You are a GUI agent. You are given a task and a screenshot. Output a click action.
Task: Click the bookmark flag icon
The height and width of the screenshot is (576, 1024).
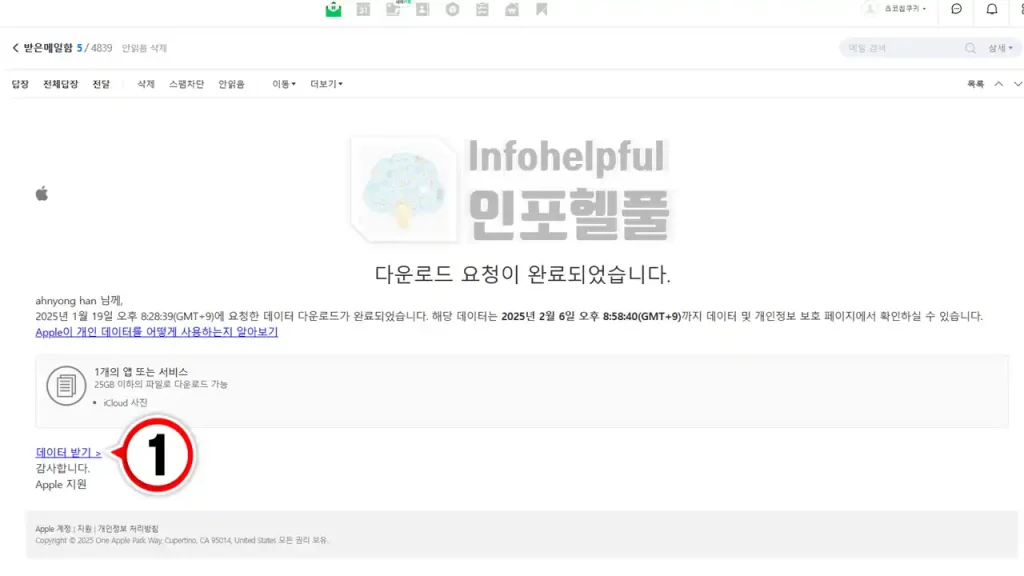(x=541, y=9)
